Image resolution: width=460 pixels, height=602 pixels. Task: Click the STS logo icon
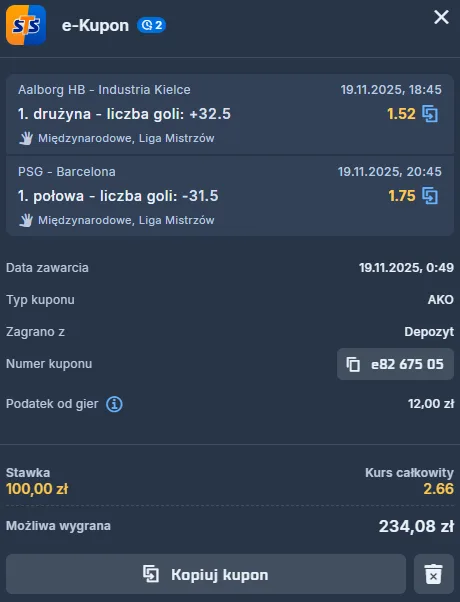click(26, 25)
